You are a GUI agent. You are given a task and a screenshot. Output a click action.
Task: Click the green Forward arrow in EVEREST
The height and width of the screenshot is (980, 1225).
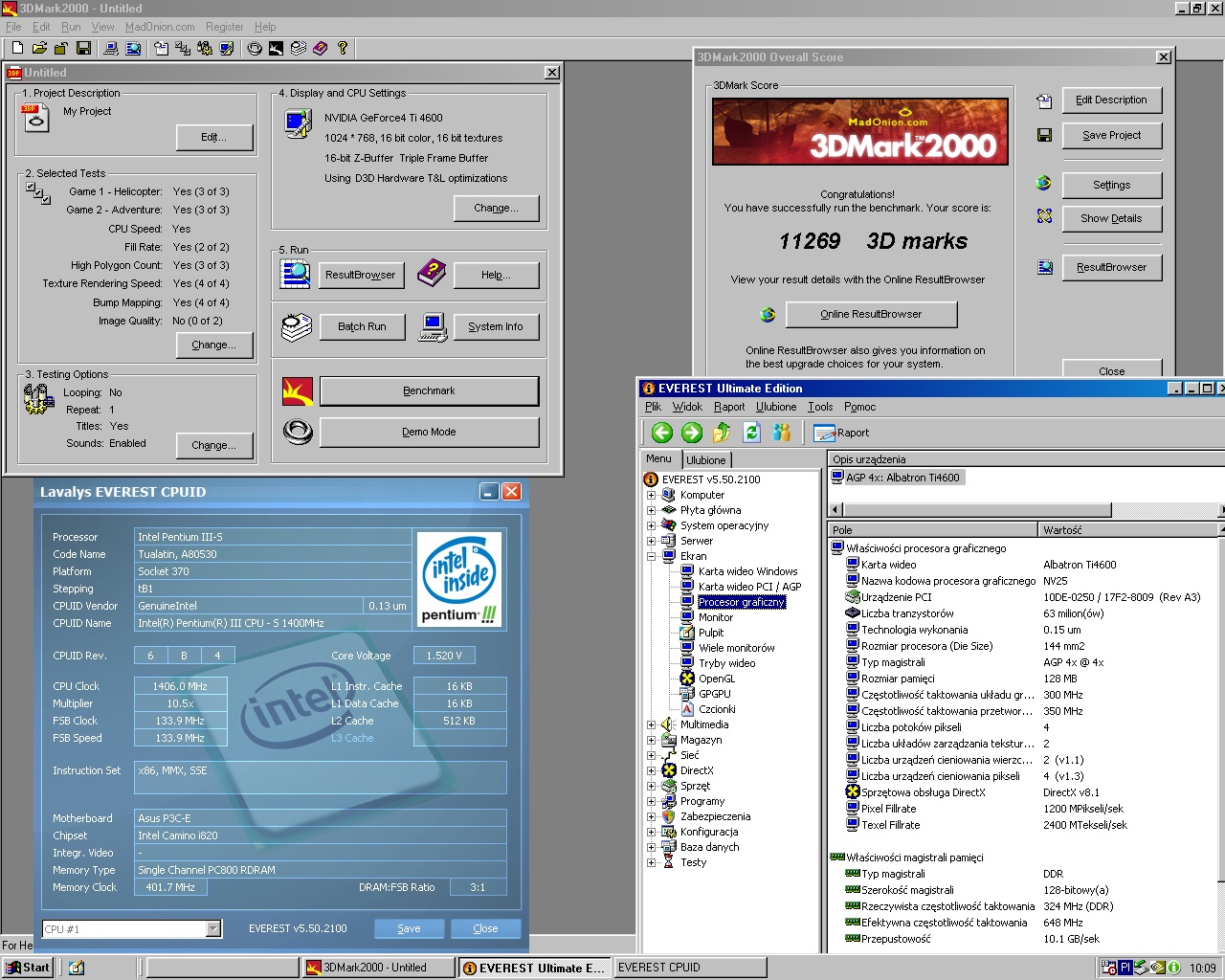pos(692,433)
